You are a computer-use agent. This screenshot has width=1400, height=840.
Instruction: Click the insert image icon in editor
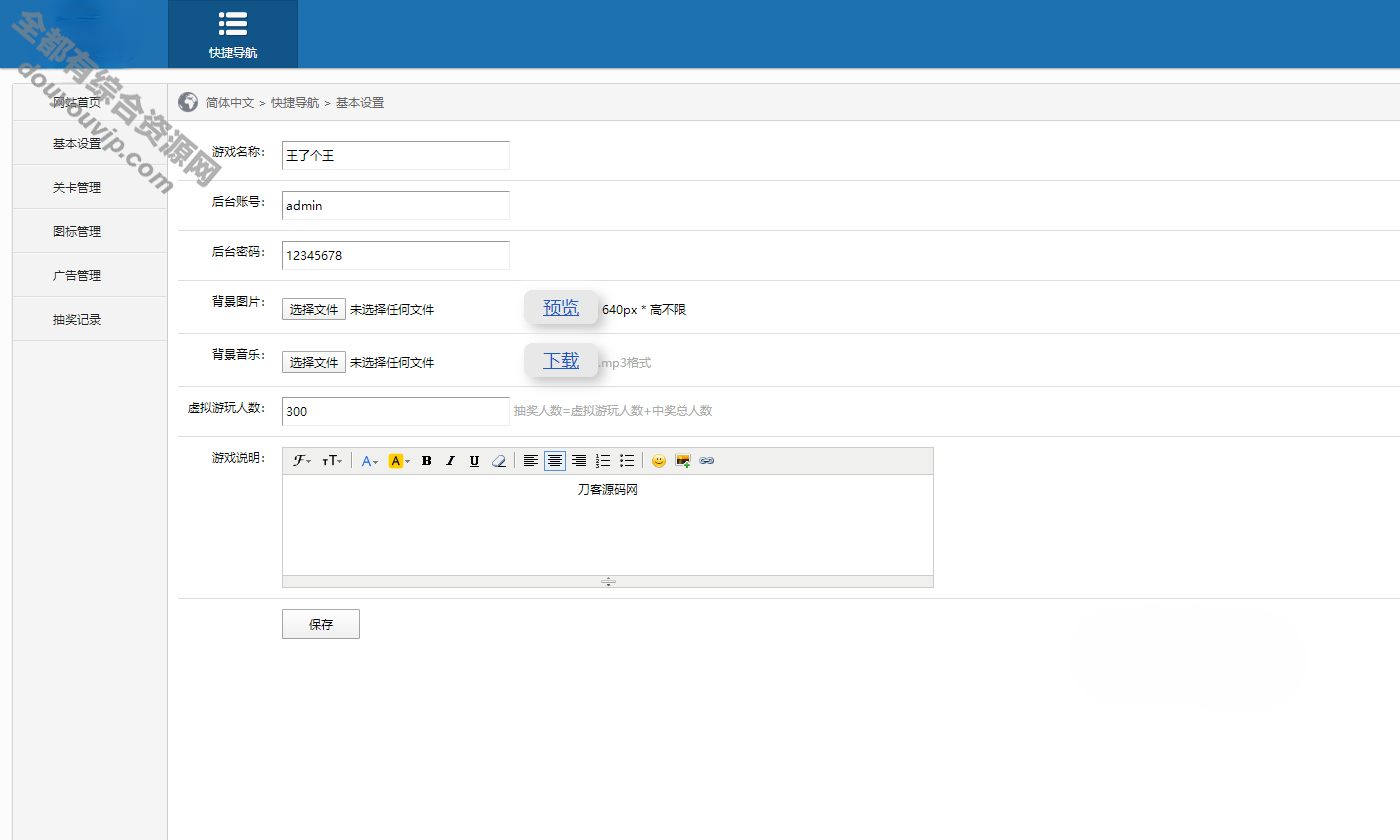(x=683, y=461)
